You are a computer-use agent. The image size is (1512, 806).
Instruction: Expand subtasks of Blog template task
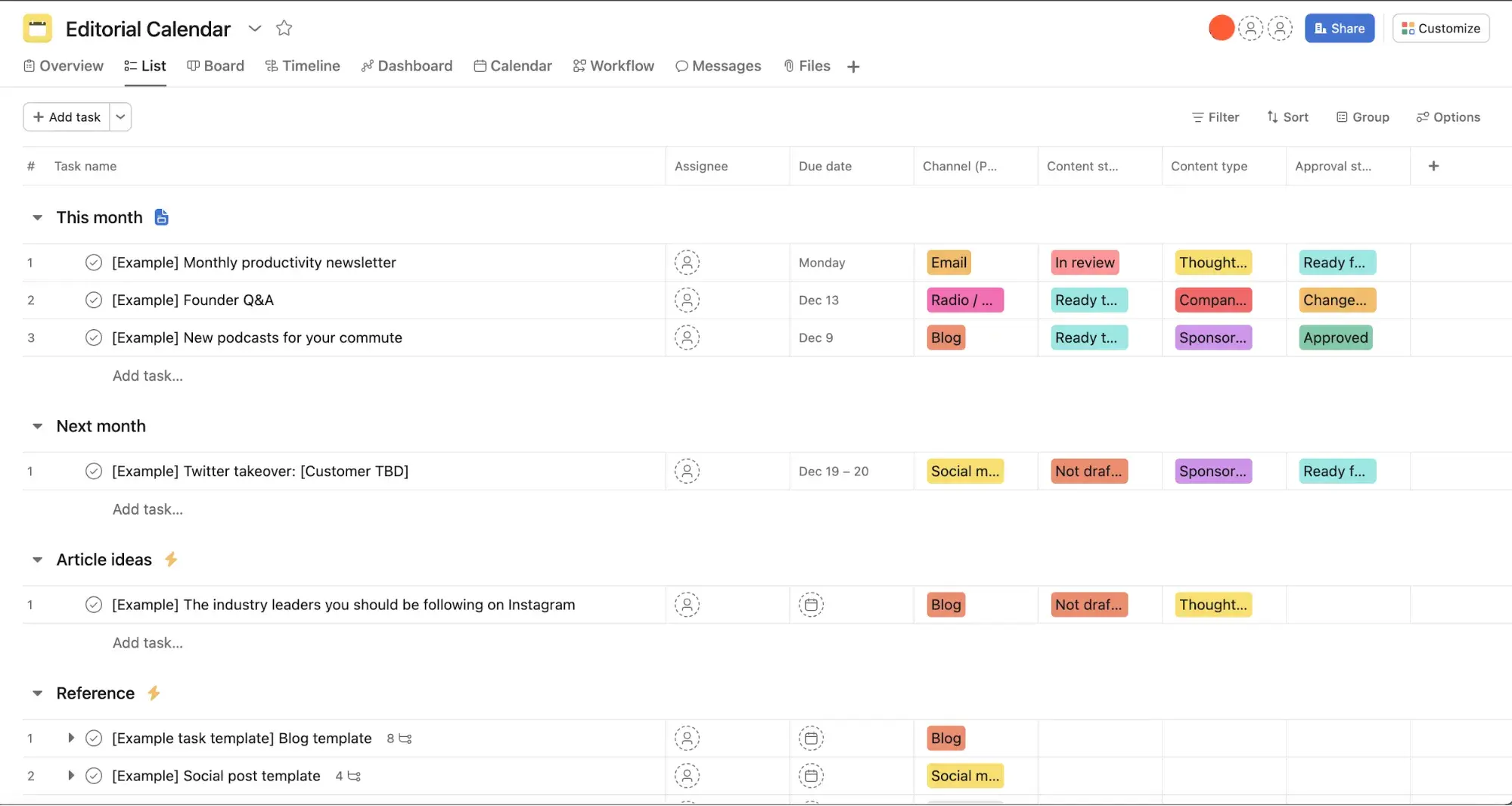coord(70,738)
